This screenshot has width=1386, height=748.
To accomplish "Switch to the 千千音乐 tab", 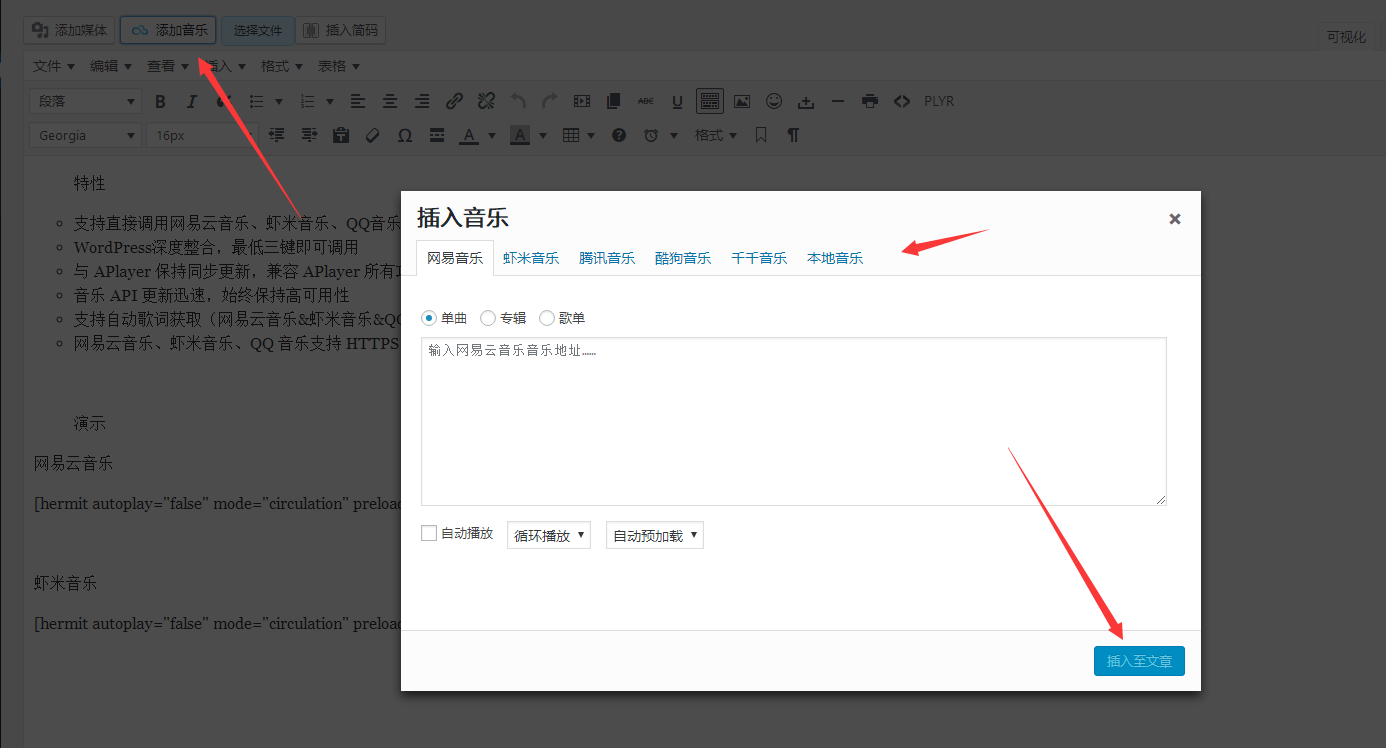I will (759, 258).
